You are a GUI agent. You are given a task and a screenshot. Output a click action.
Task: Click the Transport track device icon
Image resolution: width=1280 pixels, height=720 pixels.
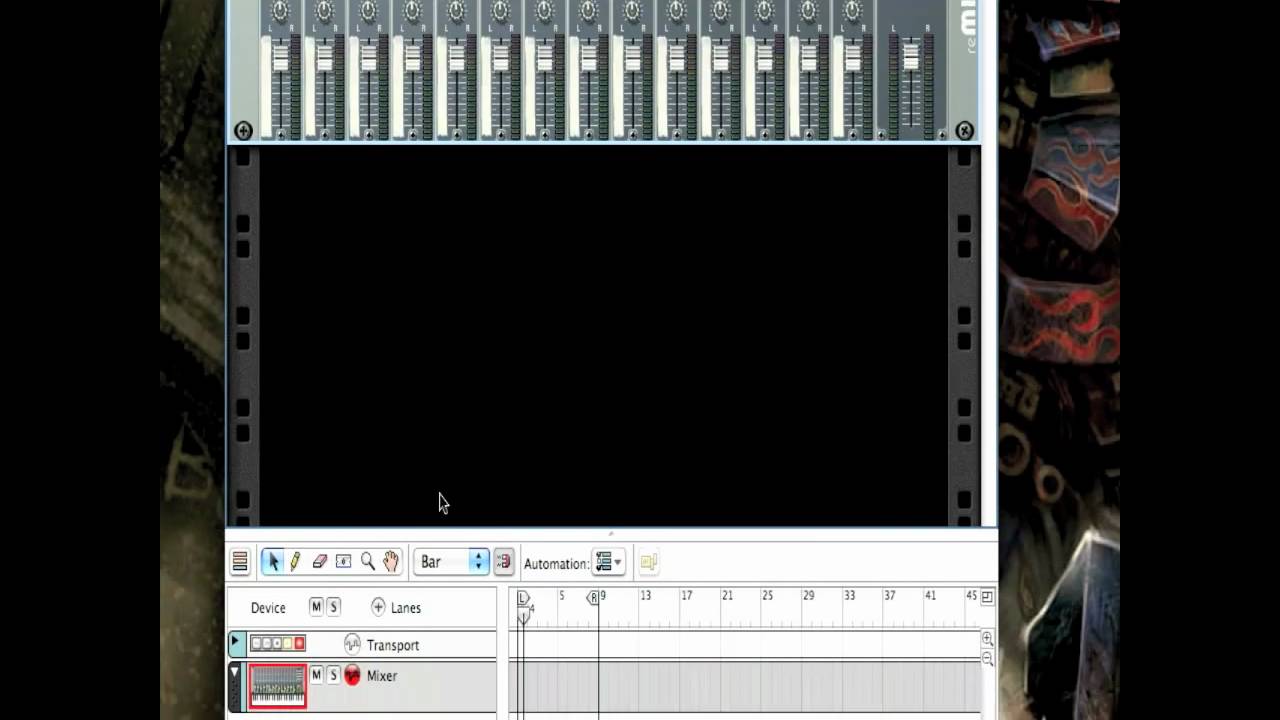pos(278,643)
